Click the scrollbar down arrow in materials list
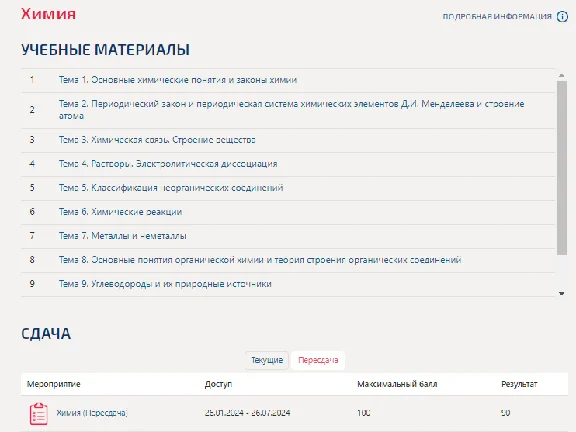Screen dimensions: 576x432 pyautogui.click(x=561, y=293)
